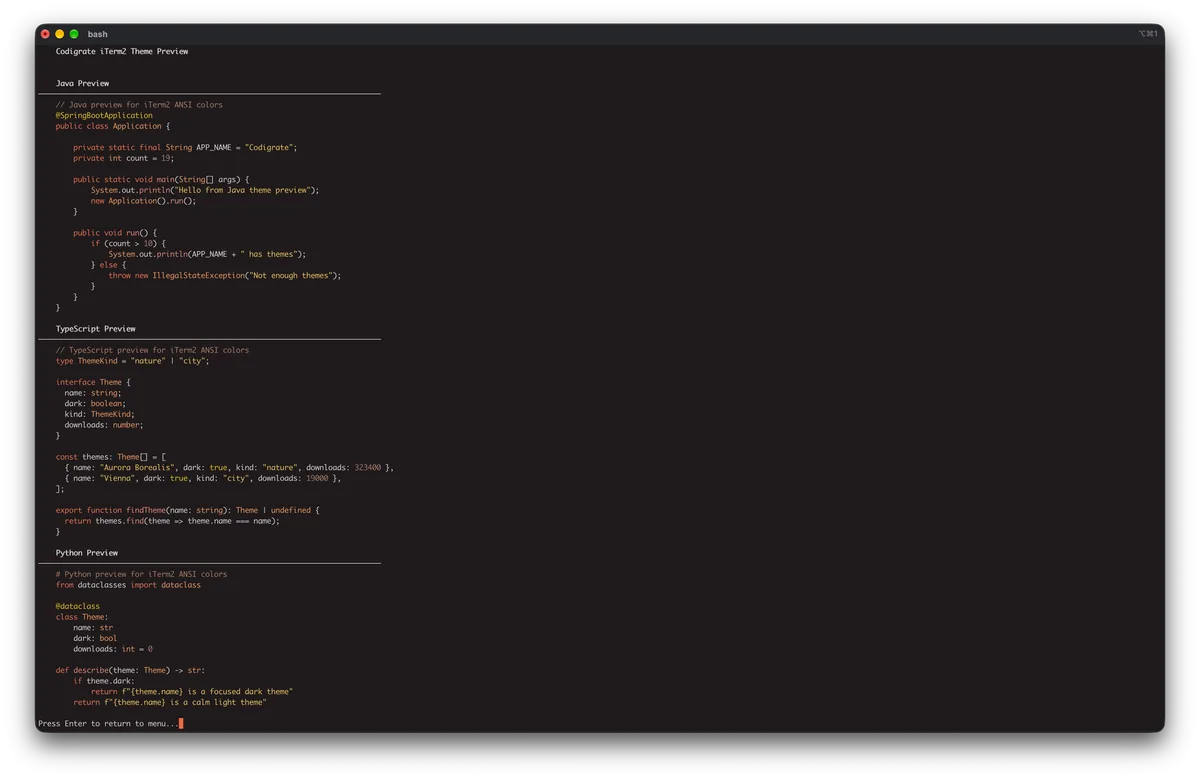The height and width of the screenshot is (779, 1200).
Task: Click the "Vienna" theme entry line
Action: 203,478
